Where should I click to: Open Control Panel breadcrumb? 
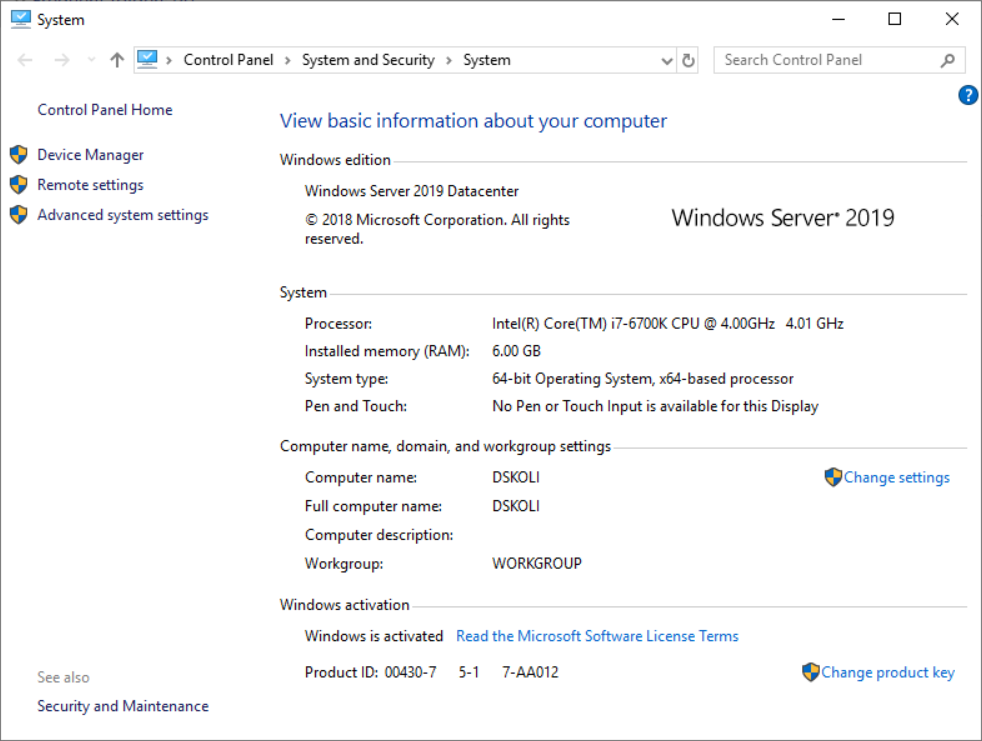[228, 60]
